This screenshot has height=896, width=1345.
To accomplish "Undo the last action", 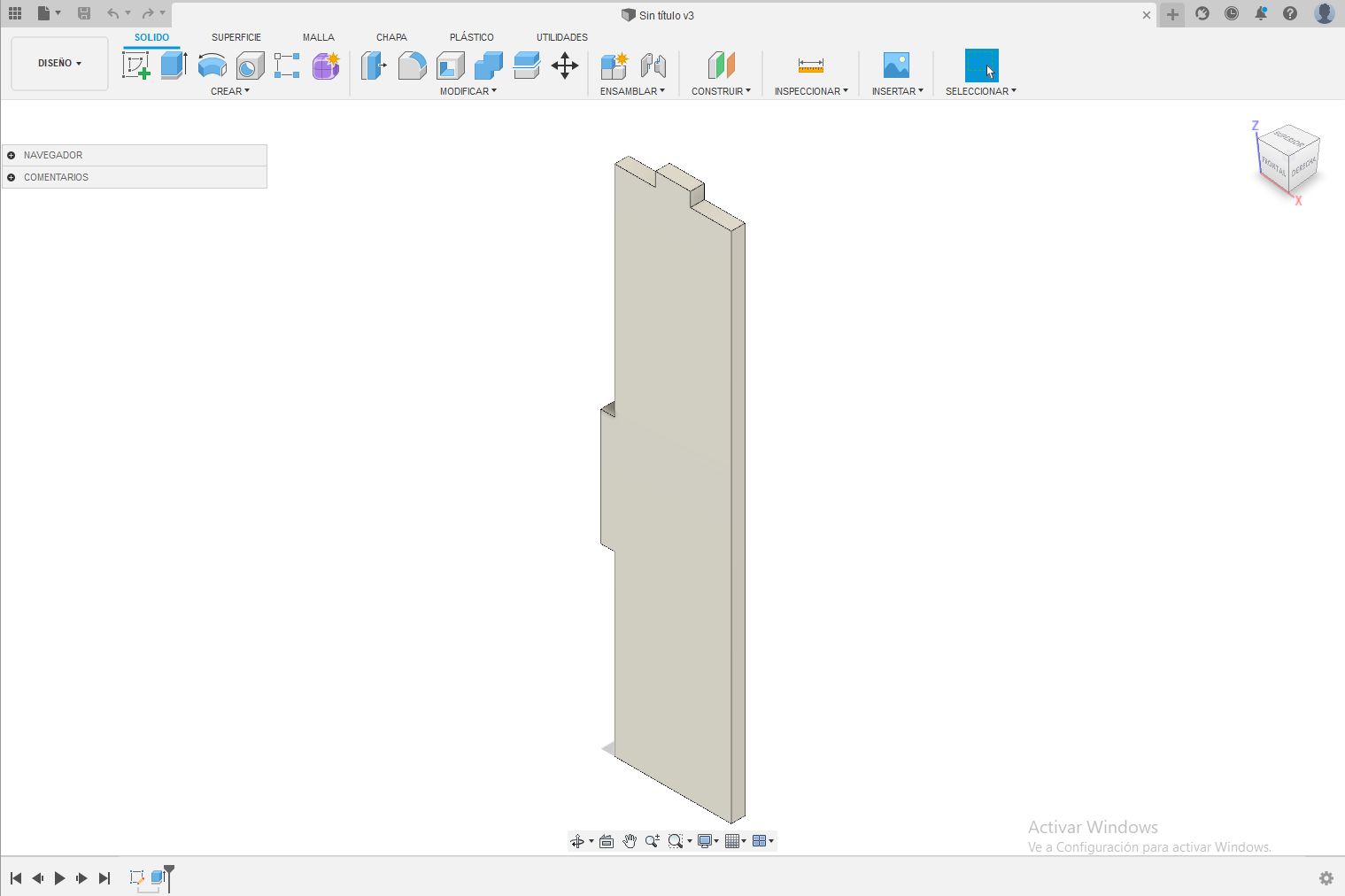I will (x=112, y=13).
